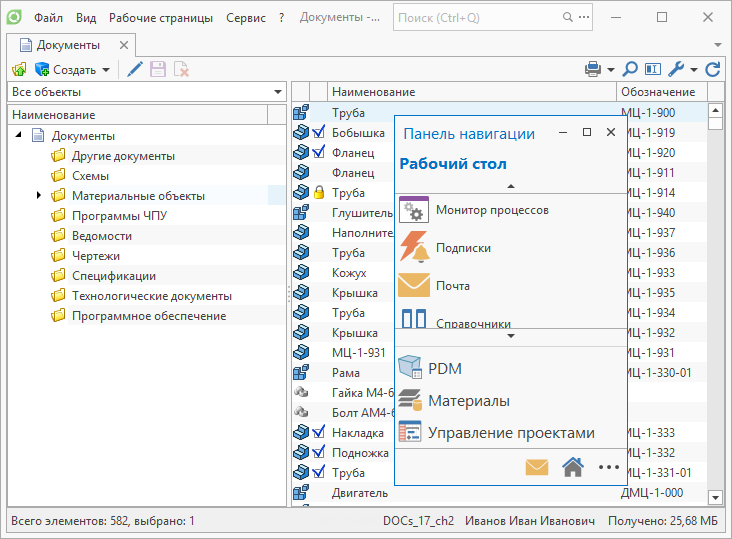Click in the Поиск search field

pos(480,18)
